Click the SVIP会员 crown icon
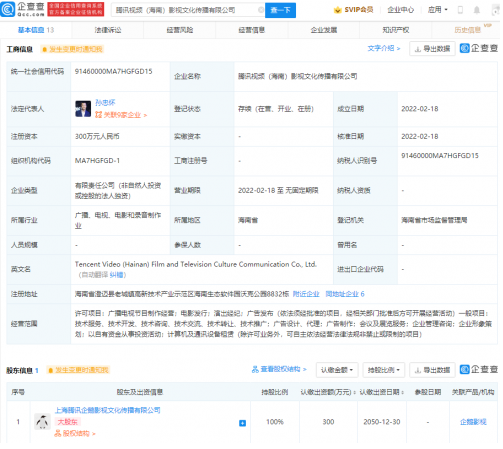Image resolution: width=503 pixels, height=449 pixels. (x=337, y=10)
